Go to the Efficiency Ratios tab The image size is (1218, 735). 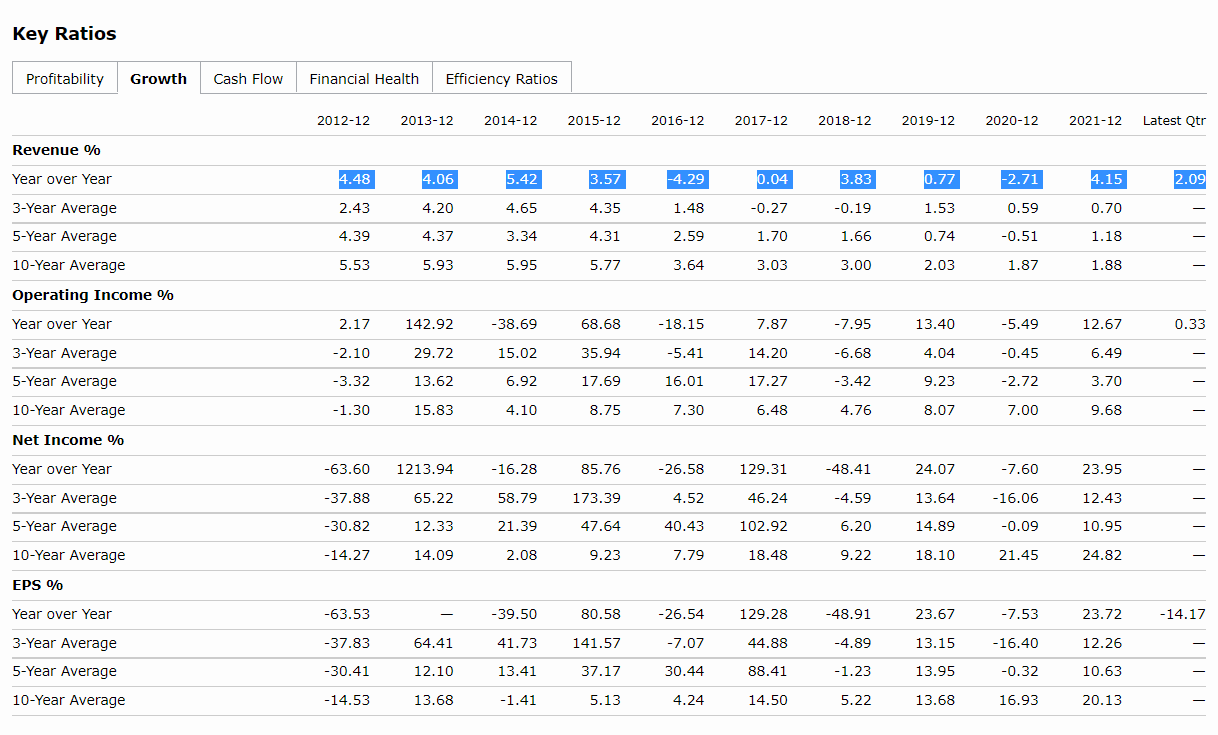(501, 79)
